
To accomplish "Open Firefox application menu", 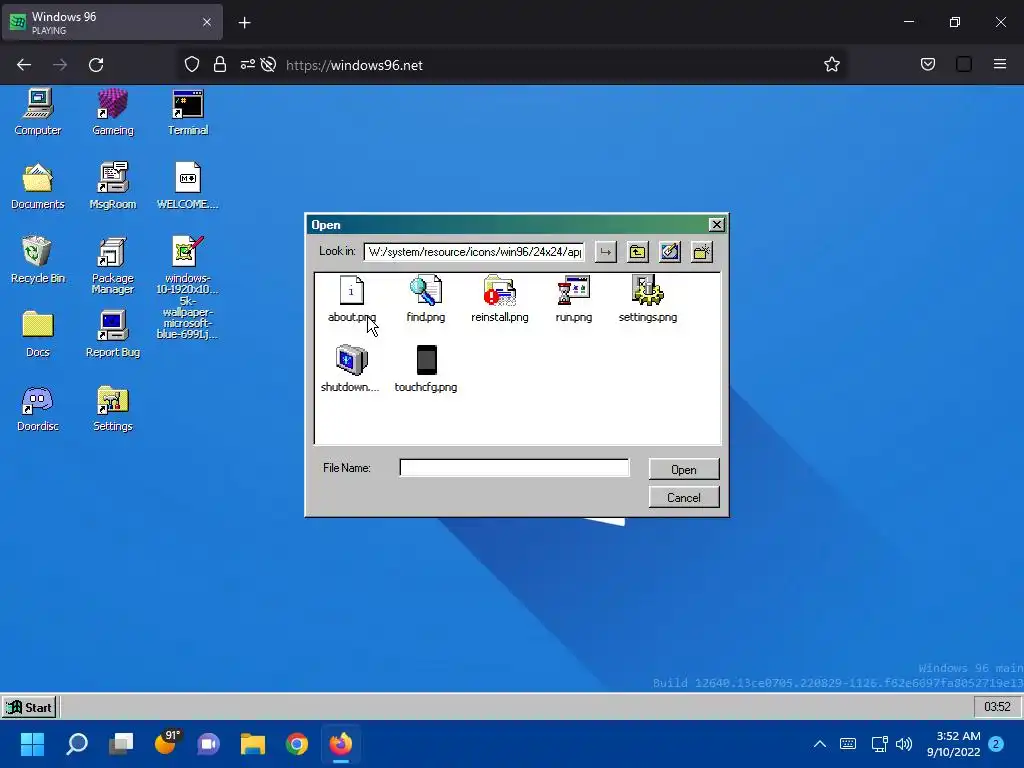I will point(1000,64).
